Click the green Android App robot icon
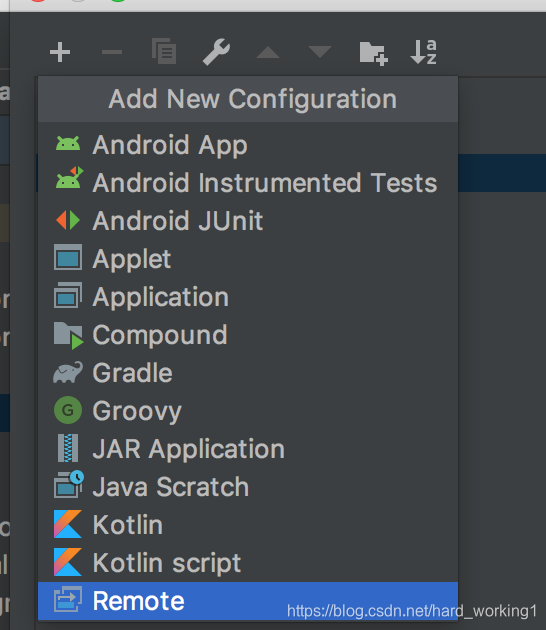 pyautogui.click(x=68, y=144)
